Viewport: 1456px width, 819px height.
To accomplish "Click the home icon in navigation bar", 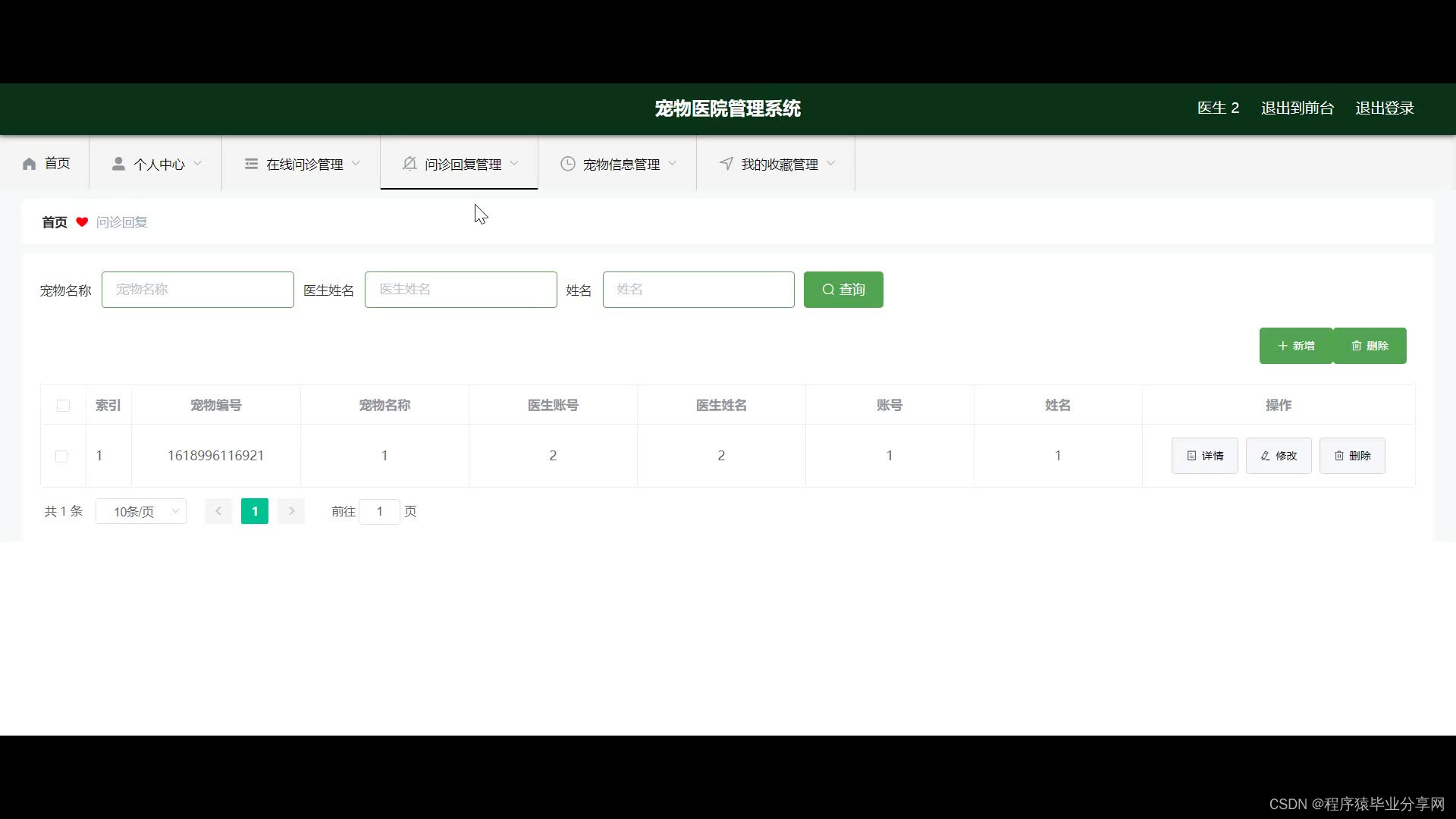I will tap(30, 164).
